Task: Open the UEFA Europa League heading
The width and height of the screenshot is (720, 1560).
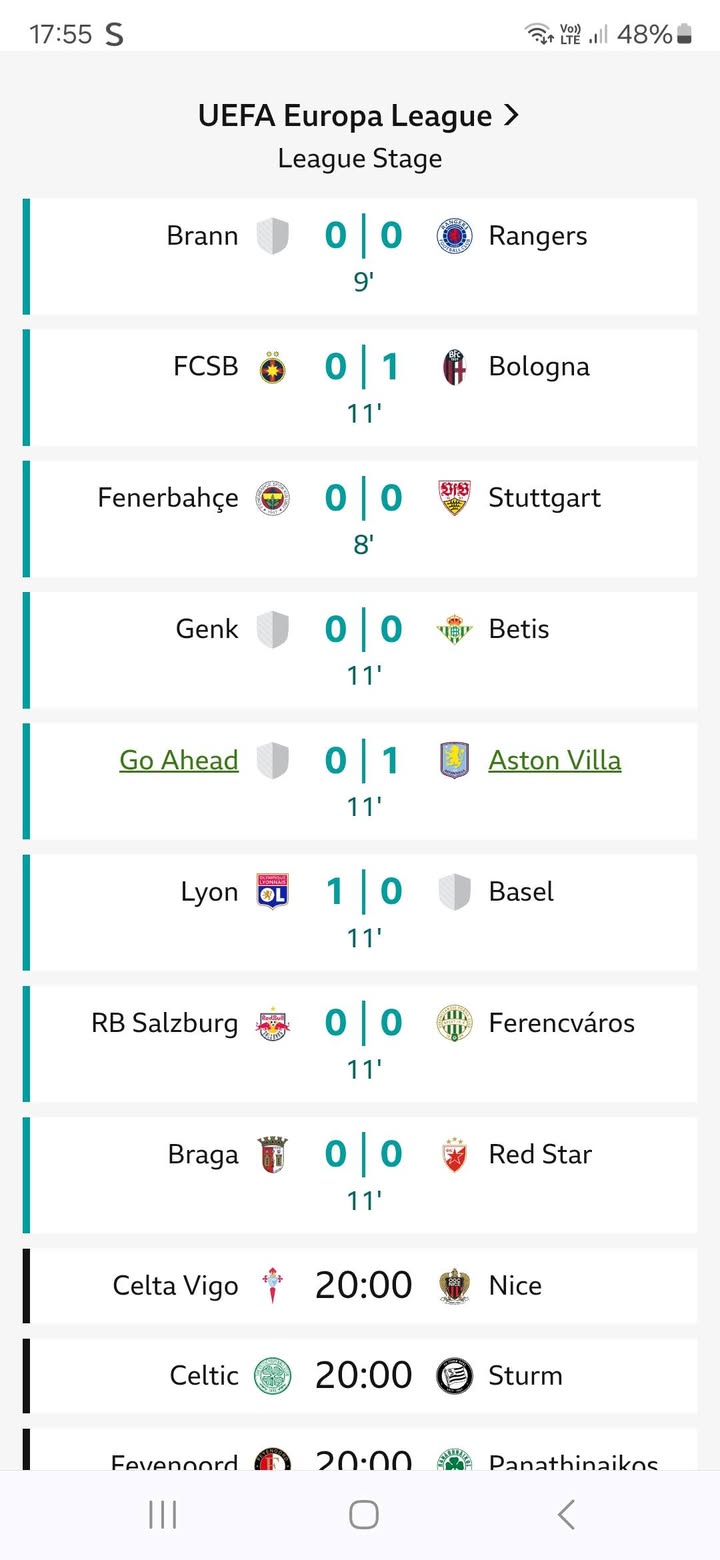Action: [x=345, y=116]
